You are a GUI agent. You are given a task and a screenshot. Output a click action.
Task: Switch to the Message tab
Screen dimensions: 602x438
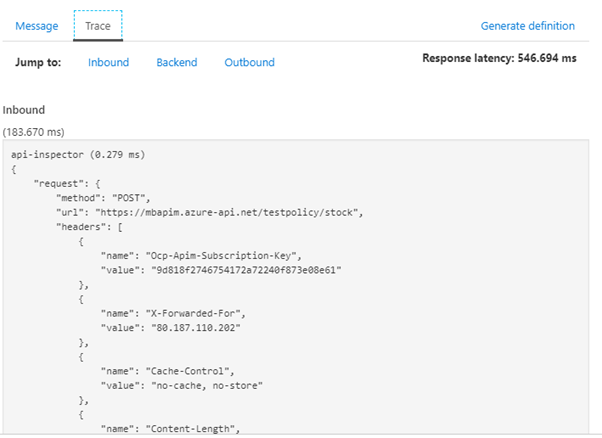(x=37, y=26)
